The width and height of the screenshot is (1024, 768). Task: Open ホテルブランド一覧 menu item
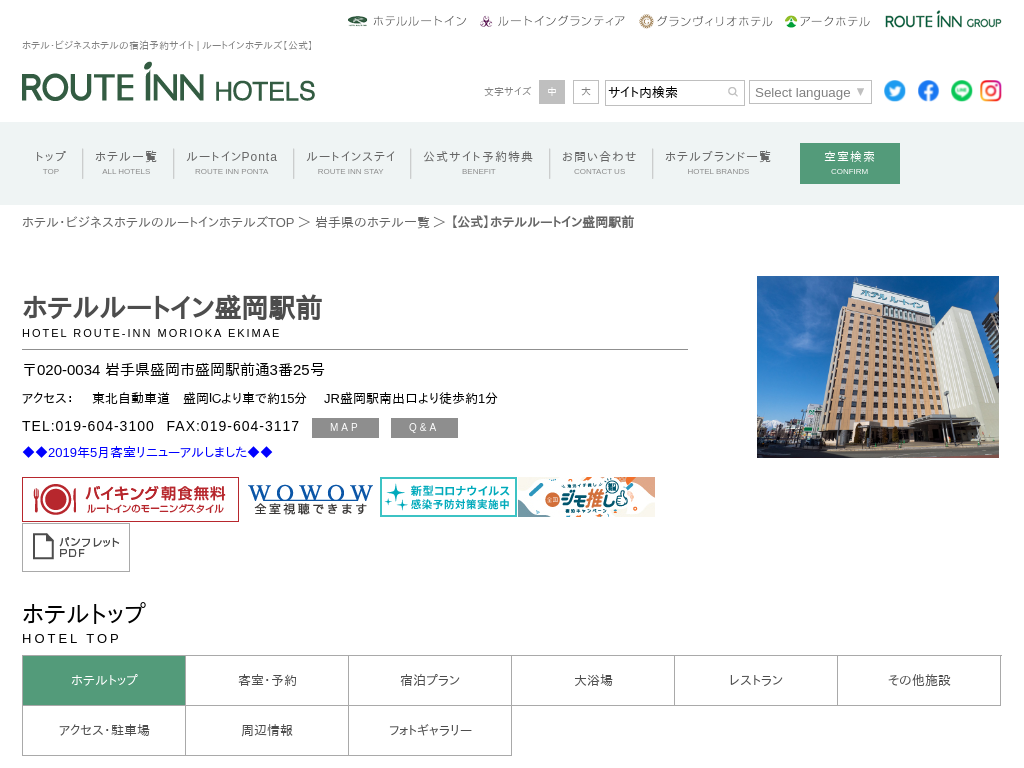pos(718,163)
